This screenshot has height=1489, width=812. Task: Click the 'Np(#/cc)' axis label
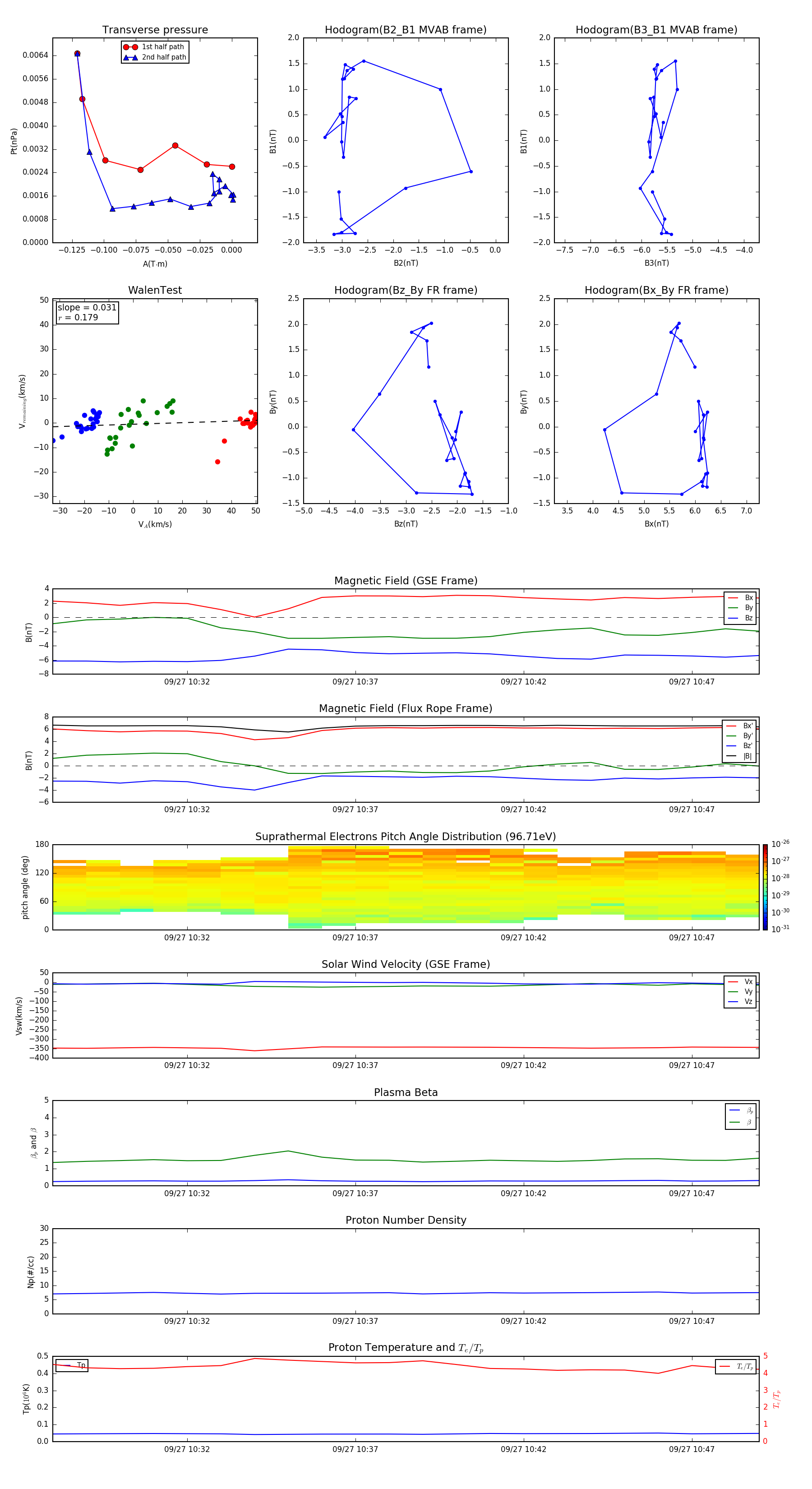[31, 1271]
